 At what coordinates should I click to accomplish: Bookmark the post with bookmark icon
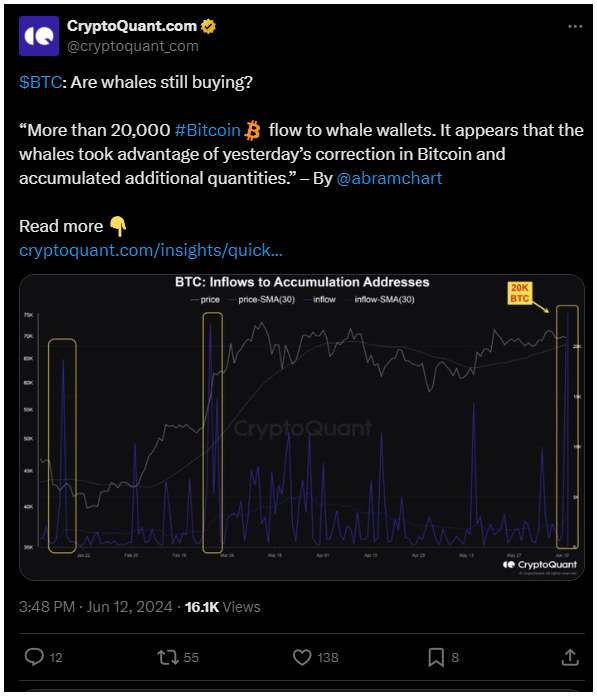pos(436,657)
